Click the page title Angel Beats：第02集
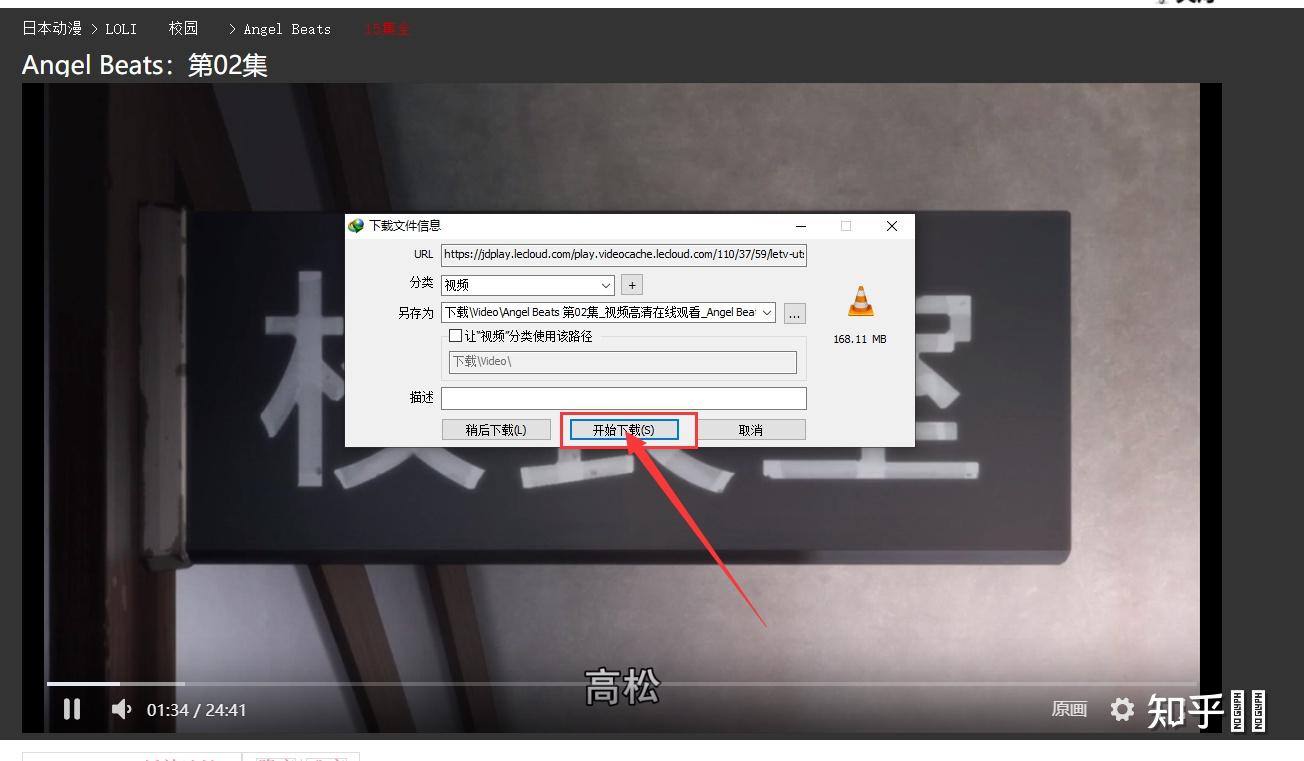1304x761 pixels. [145, 65]
